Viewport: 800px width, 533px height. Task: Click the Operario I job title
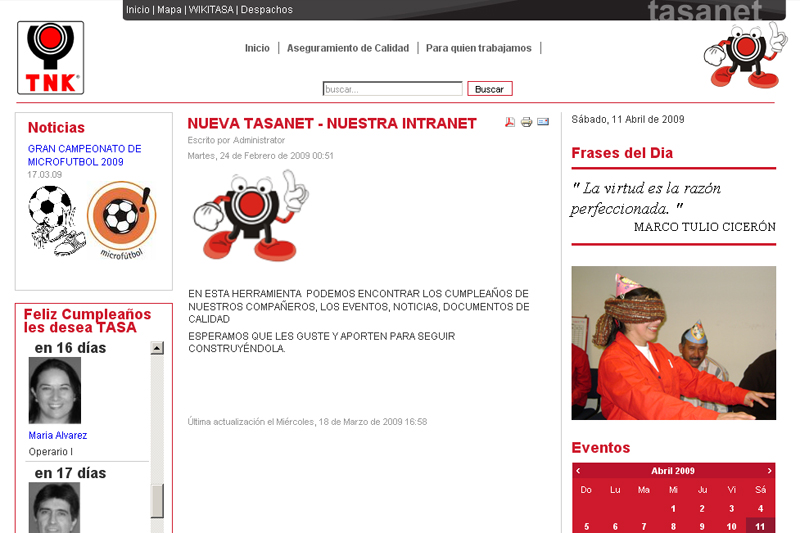(51, 451)
